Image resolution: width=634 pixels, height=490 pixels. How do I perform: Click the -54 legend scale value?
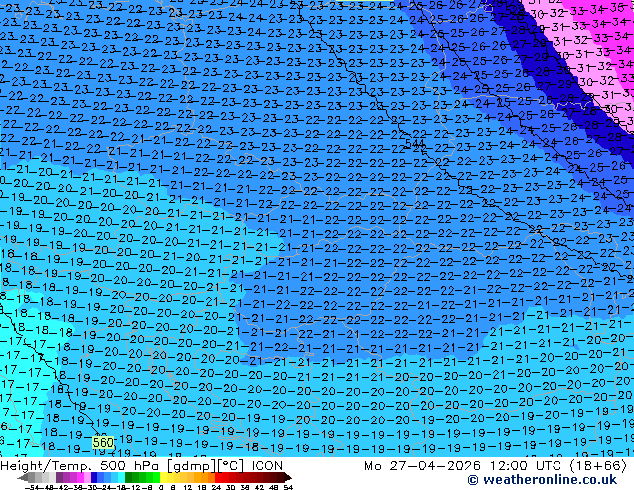point(32,487)
